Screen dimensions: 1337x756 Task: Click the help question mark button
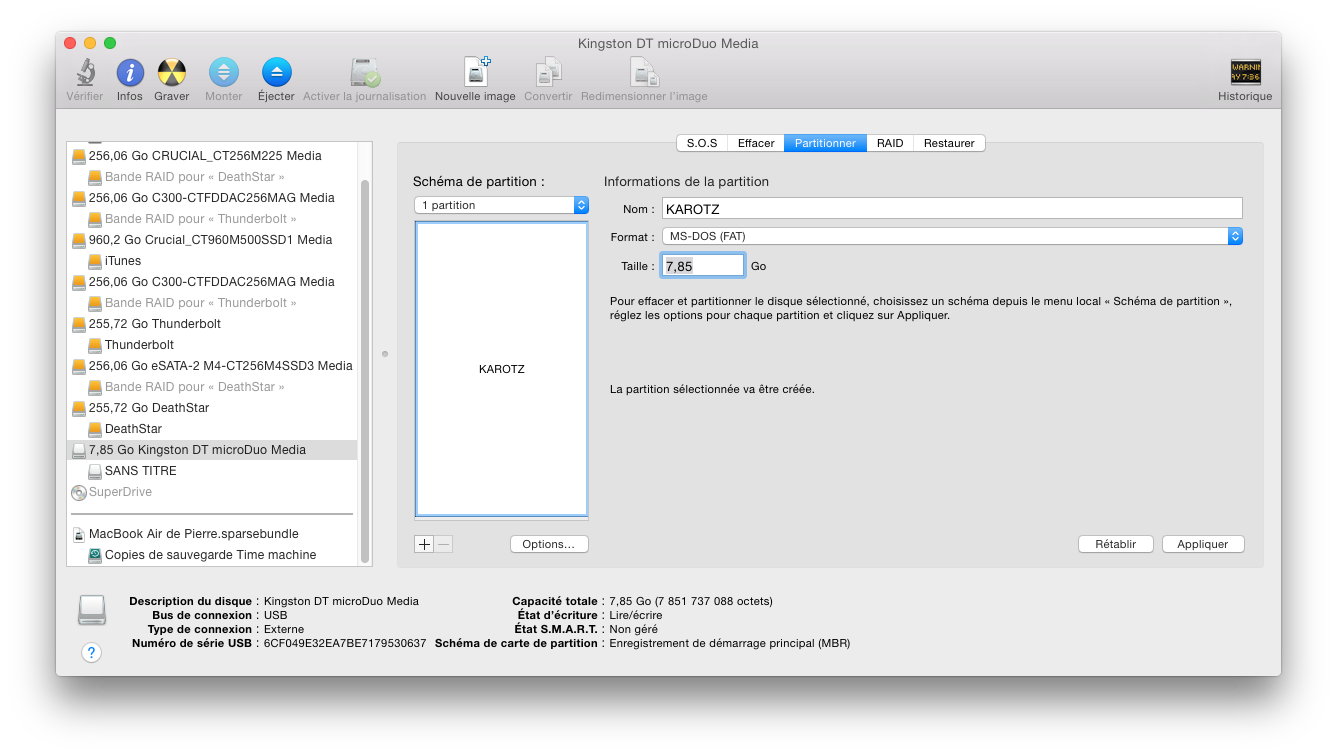(91, 653)
